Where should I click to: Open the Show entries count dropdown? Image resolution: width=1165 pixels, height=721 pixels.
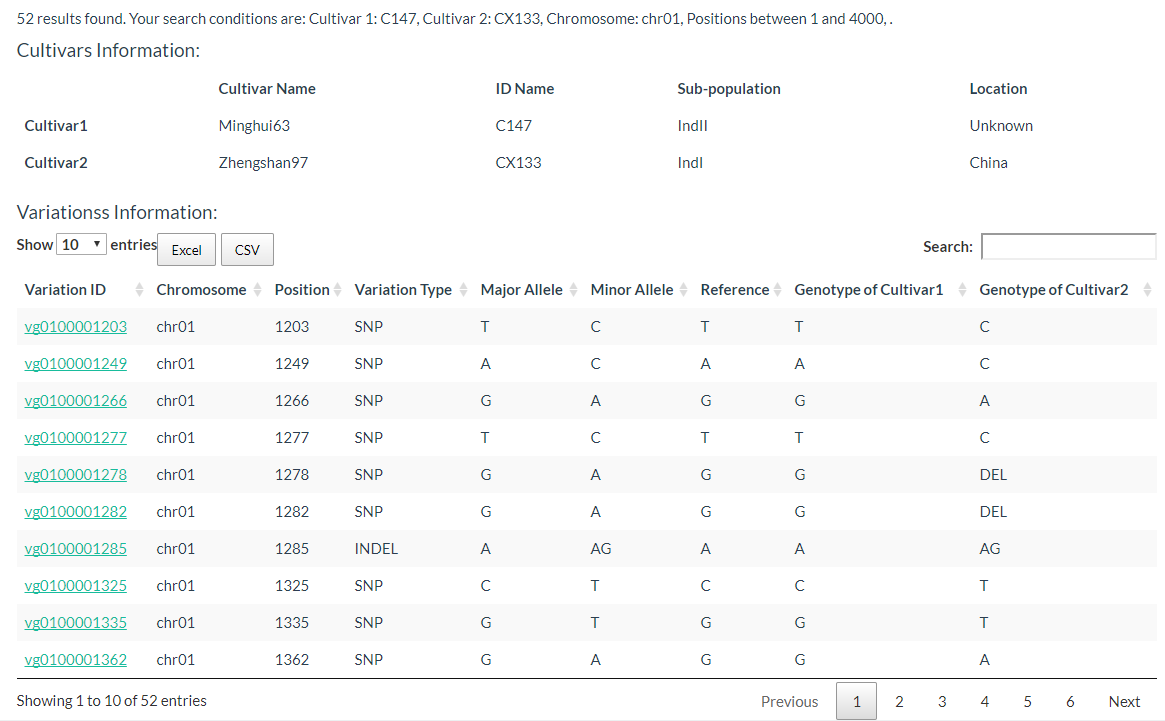pyautogui.click(x=81, y=245)
